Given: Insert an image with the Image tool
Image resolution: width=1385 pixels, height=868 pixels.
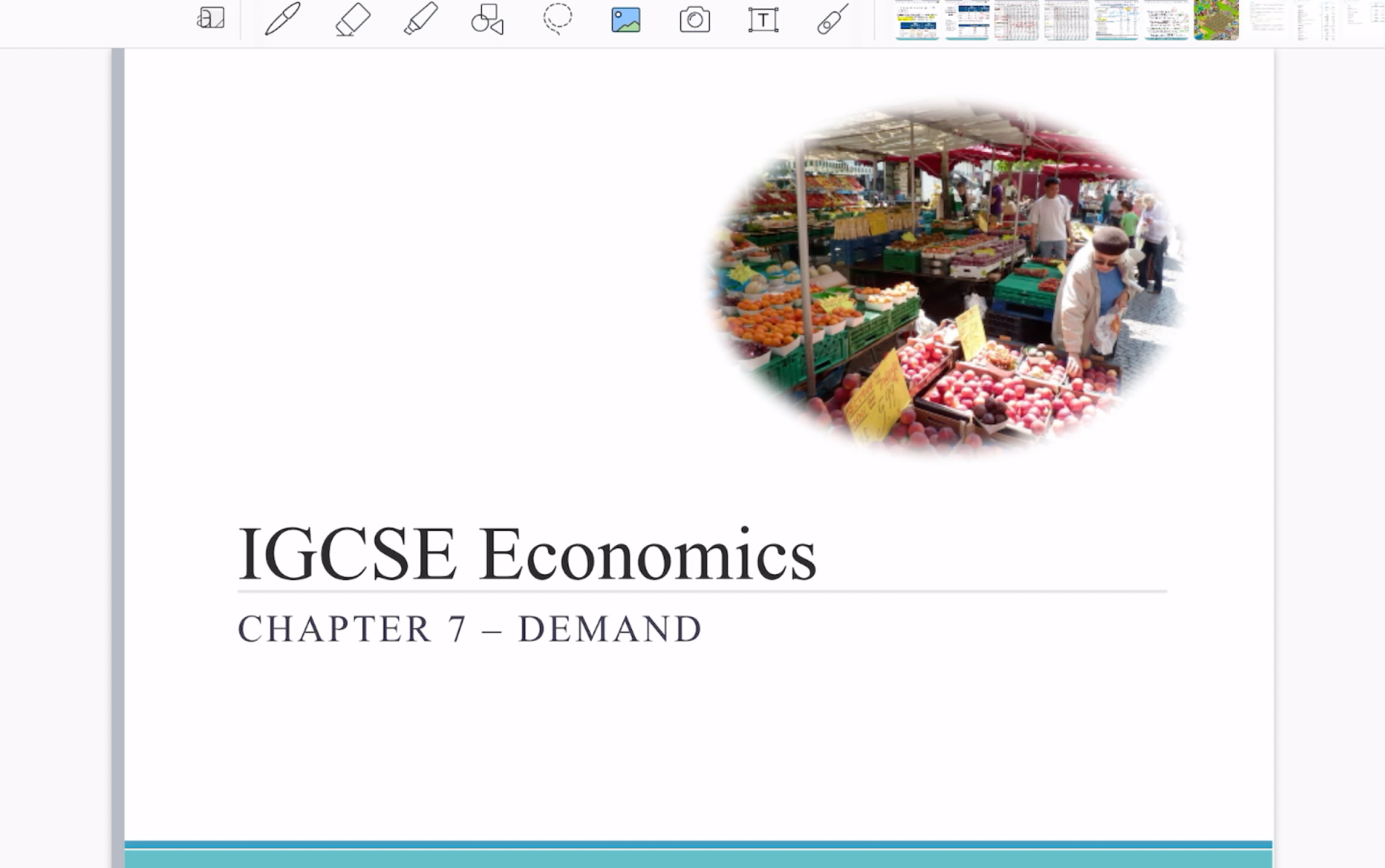Looking at the screenshot, I should tap(625, 19).
